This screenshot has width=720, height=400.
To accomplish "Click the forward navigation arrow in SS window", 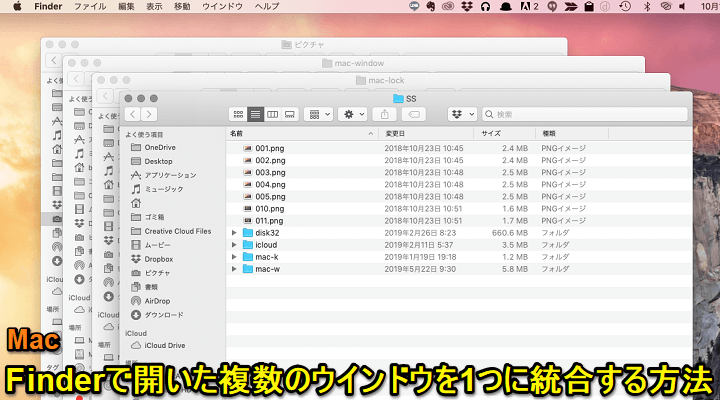I will pos(149,114).
